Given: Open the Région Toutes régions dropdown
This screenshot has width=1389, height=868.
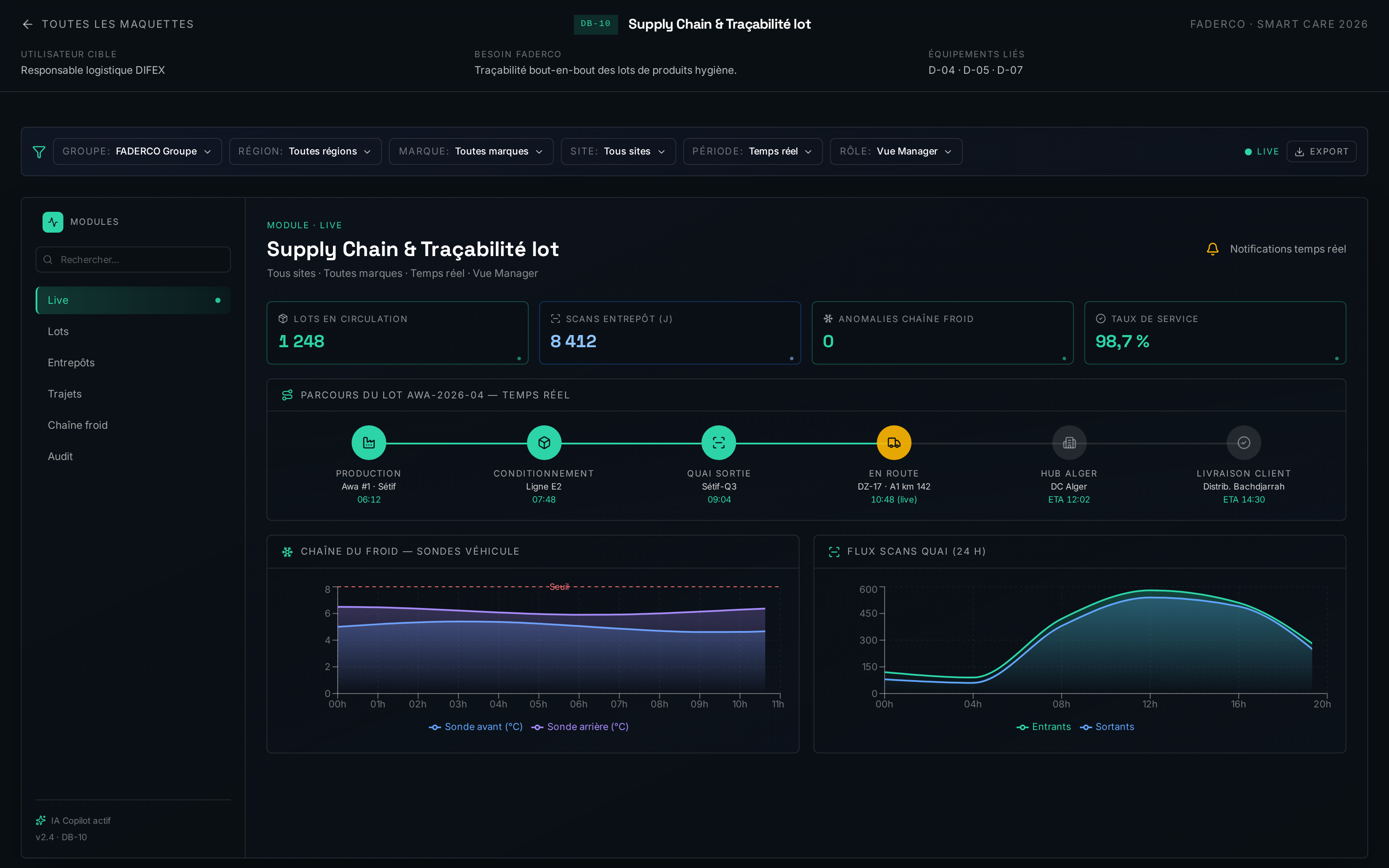Looking at the screenshot, I should (x=305, y=151).
